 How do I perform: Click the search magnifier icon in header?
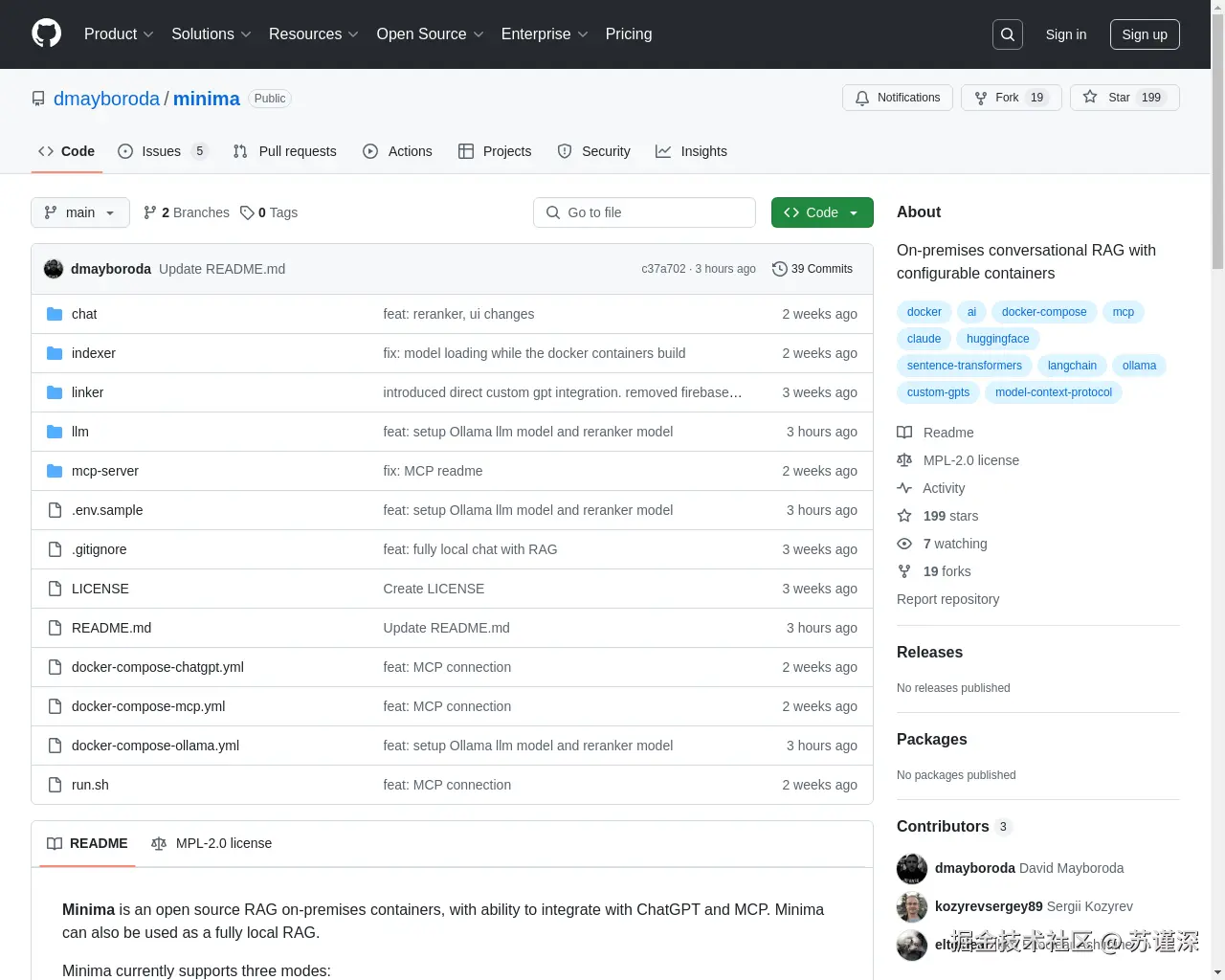(x=1008, y=34)
